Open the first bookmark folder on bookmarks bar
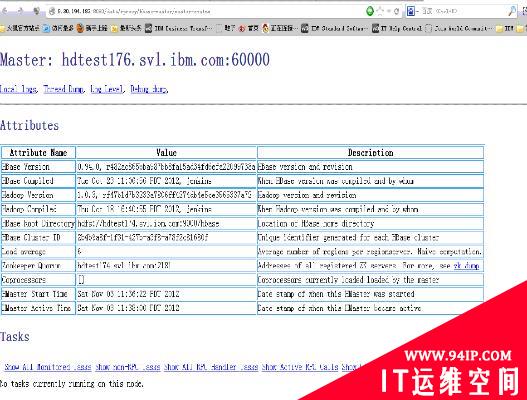 21,28
